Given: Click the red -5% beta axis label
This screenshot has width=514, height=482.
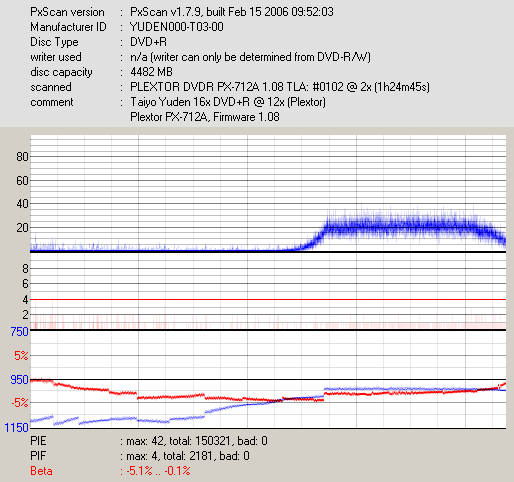Looking at the screenshot, I should [x=20, y=403].
